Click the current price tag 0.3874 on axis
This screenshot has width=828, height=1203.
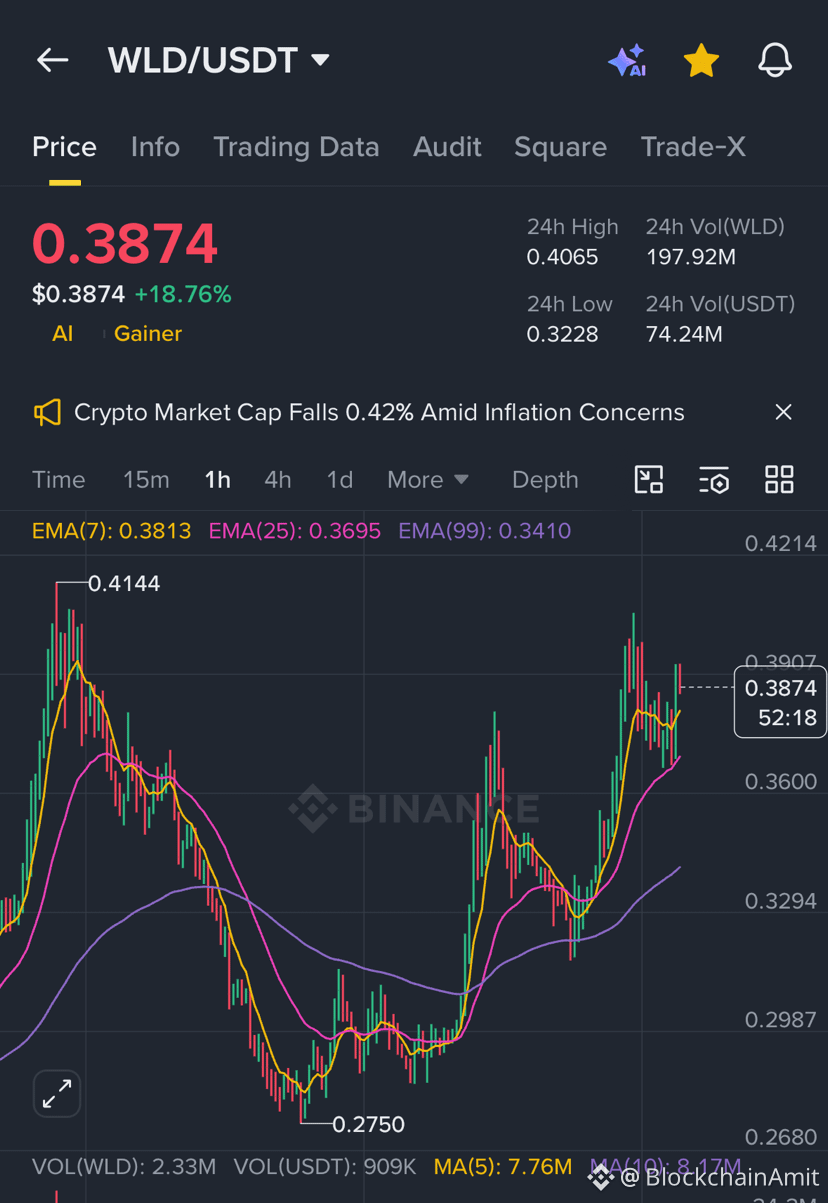(781, 702)
